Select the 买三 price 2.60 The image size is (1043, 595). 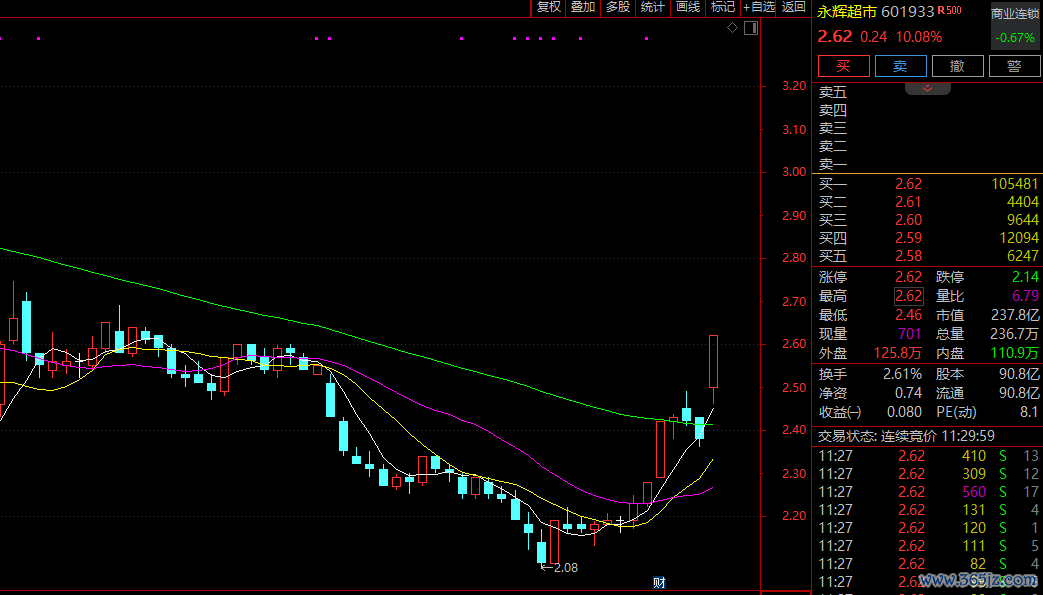[909, 220]
